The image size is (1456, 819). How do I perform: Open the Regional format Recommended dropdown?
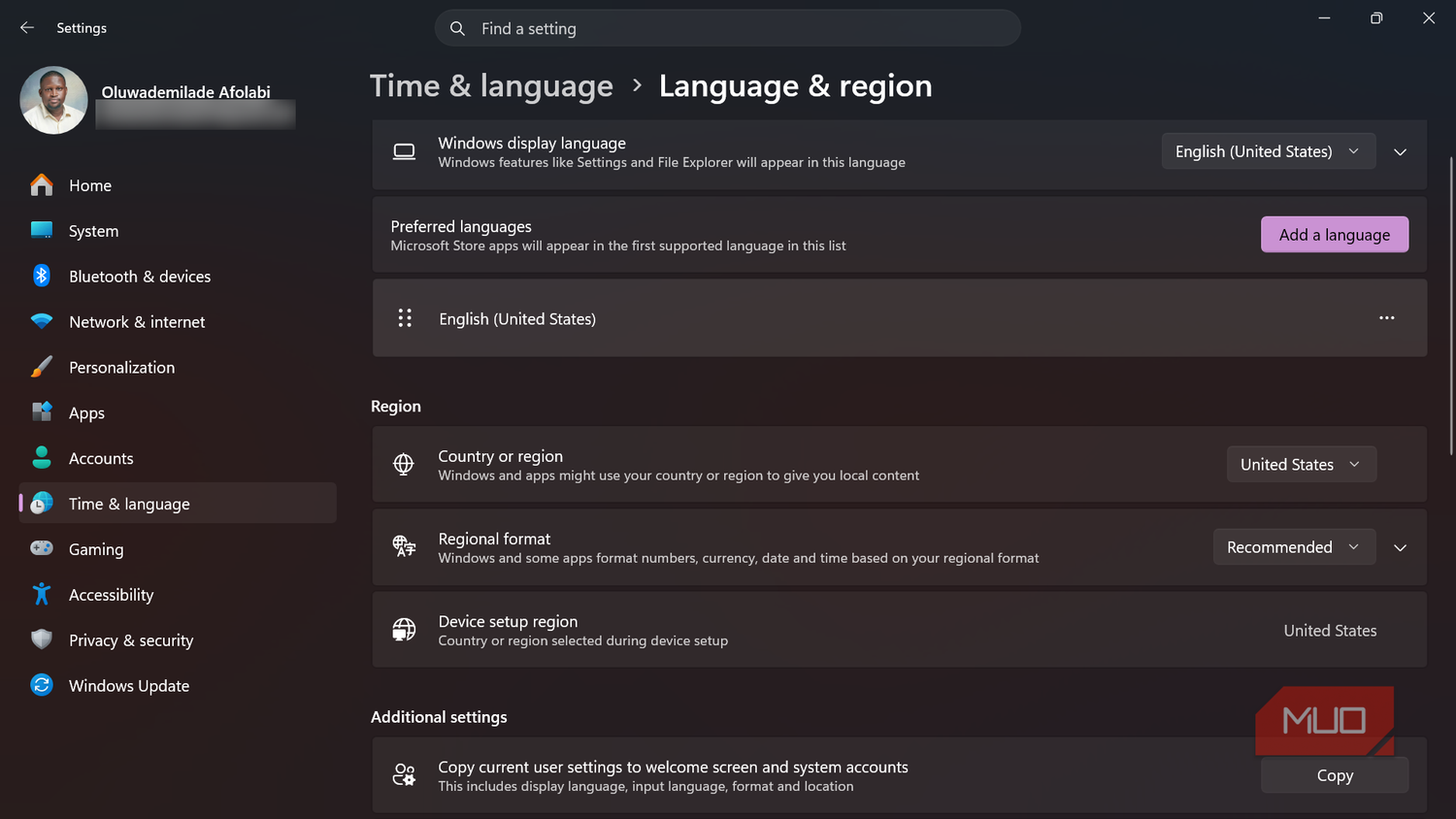point(1294,547)
